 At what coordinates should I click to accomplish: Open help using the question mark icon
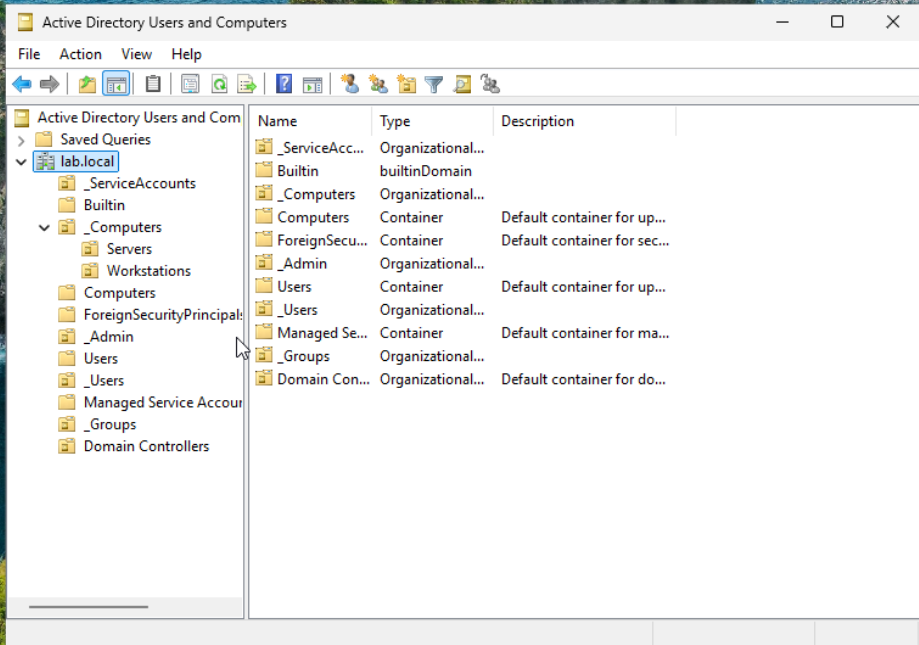tap(283, 83)
